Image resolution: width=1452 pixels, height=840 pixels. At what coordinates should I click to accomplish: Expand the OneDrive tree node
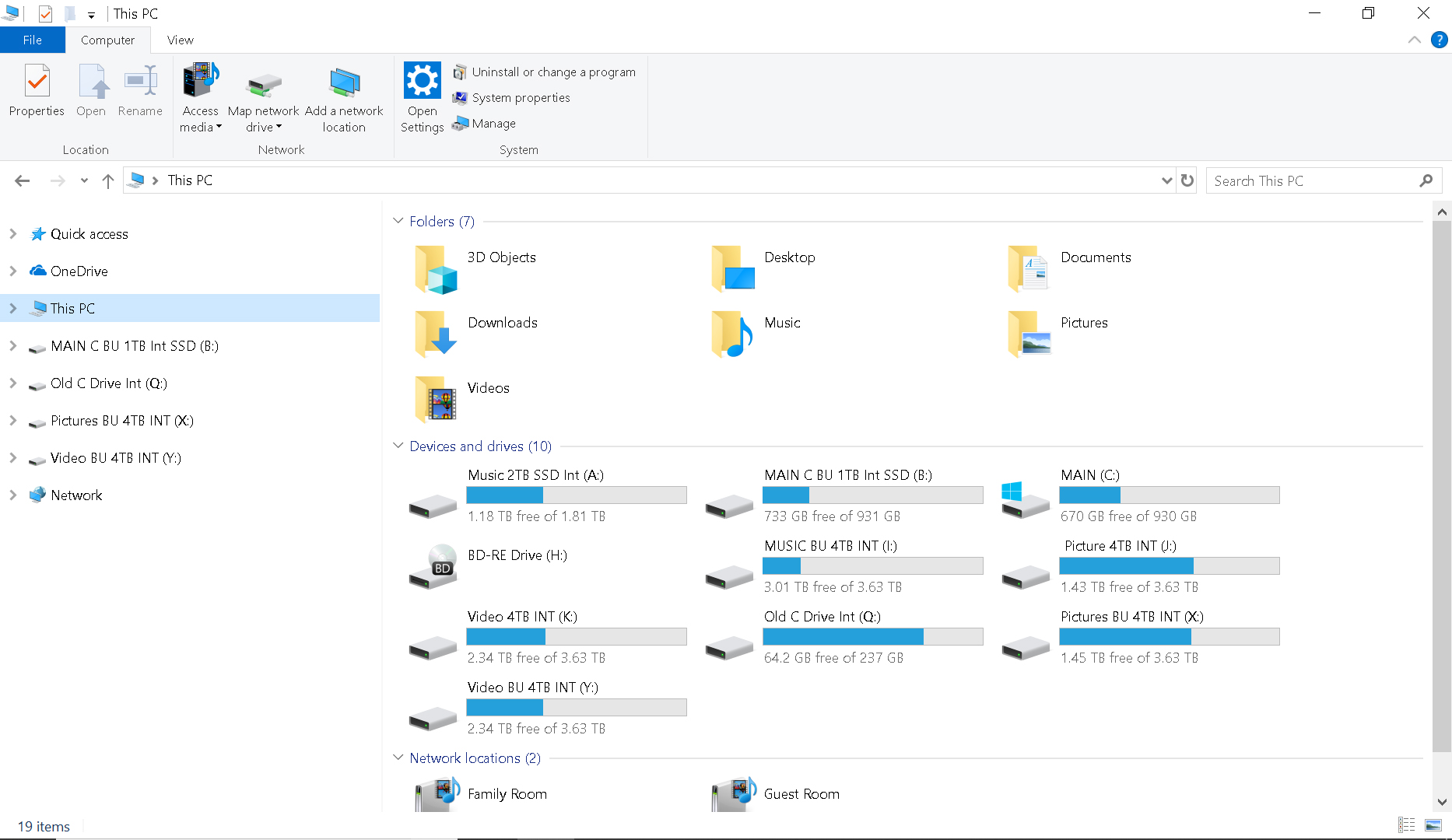[13, 271]
